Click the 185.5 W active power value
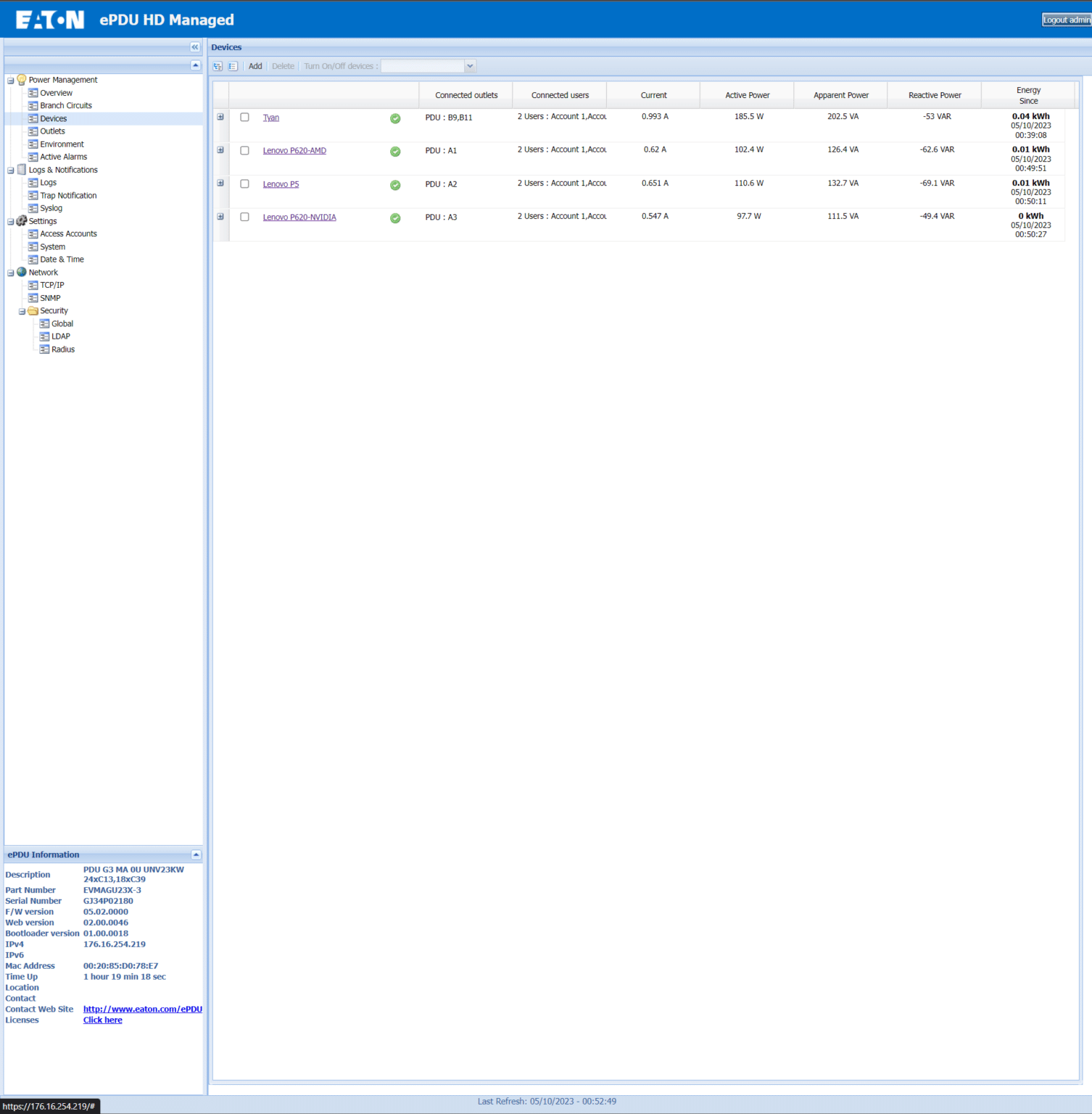This screenshot has width=1092, height=1114. pos(749,116)
